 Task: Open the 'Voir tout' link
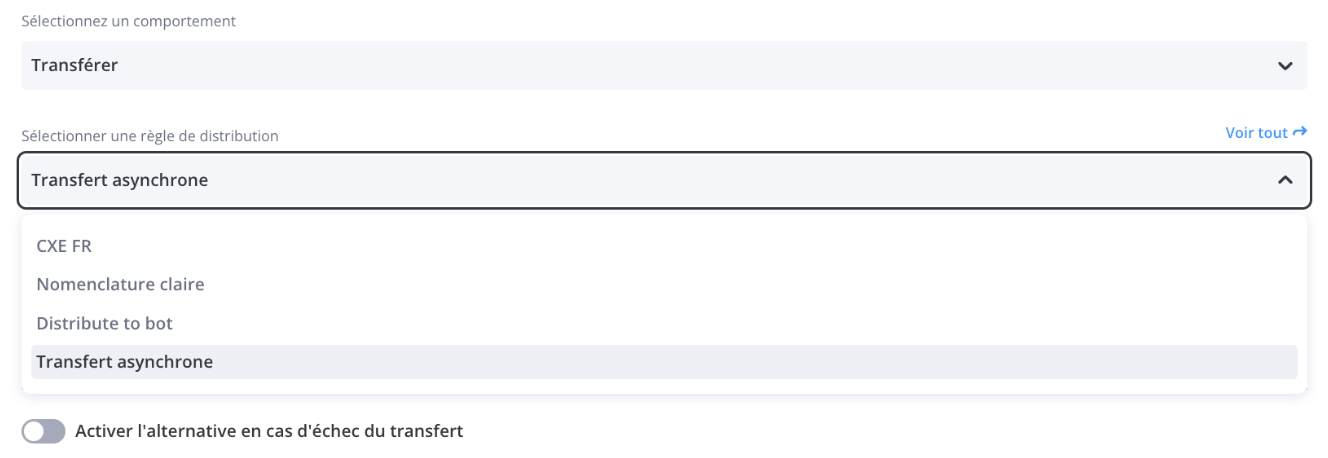pyautogui.click(x=1256, y=132)
